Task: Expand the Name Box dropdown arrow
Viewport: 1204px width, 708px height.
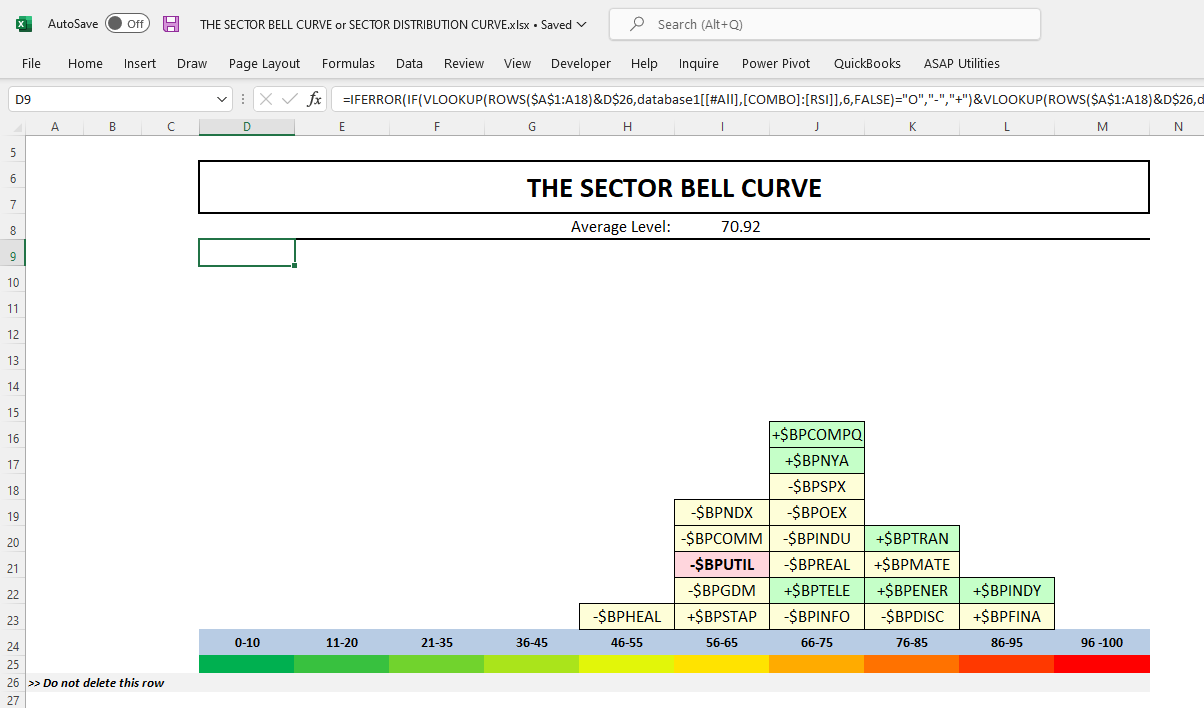Action: pos(222,99)
